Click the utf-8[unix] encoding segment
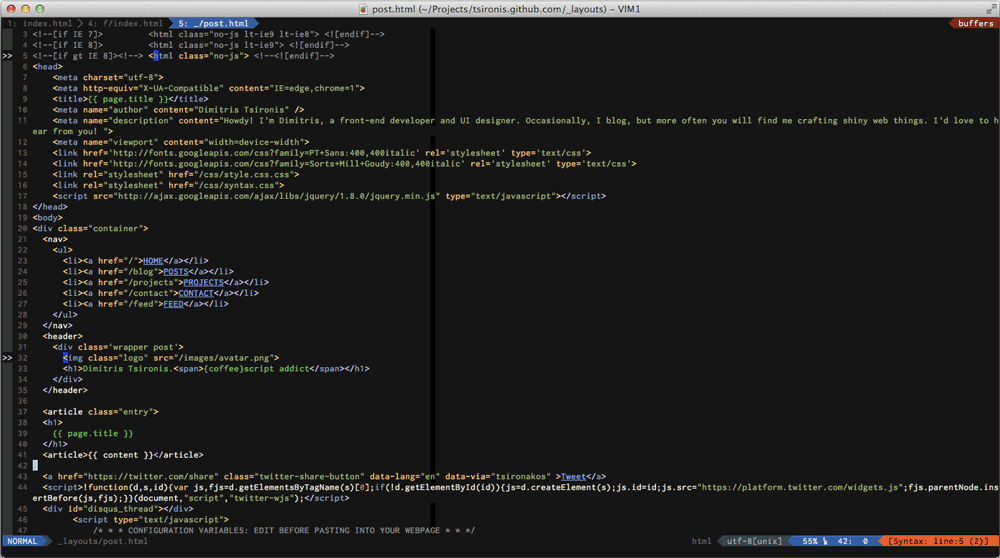 click(754, 541)
